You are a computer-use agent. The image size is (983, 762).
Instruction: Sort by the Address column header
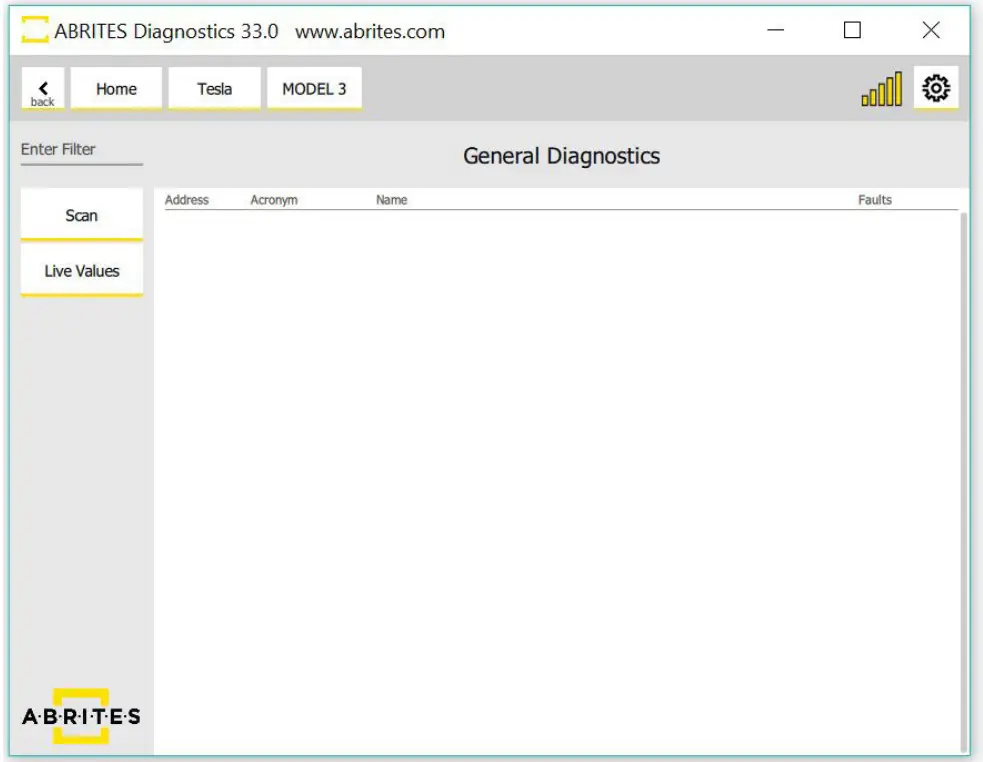pyautogui.click(x=186, y=199)
